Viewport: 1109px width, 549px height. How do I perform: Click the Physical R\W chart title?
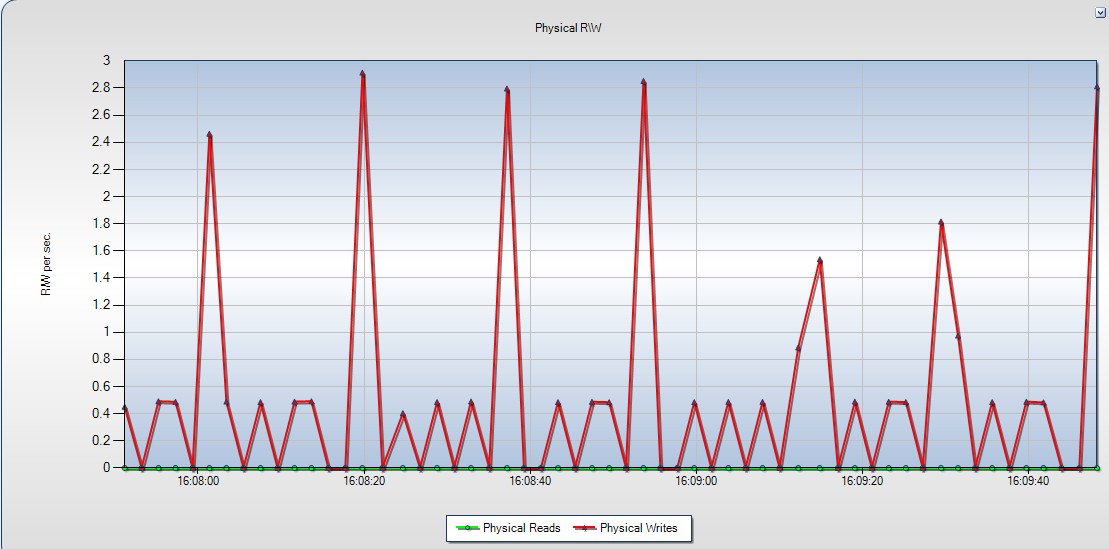pyautogui.click(x=568, y=28)
